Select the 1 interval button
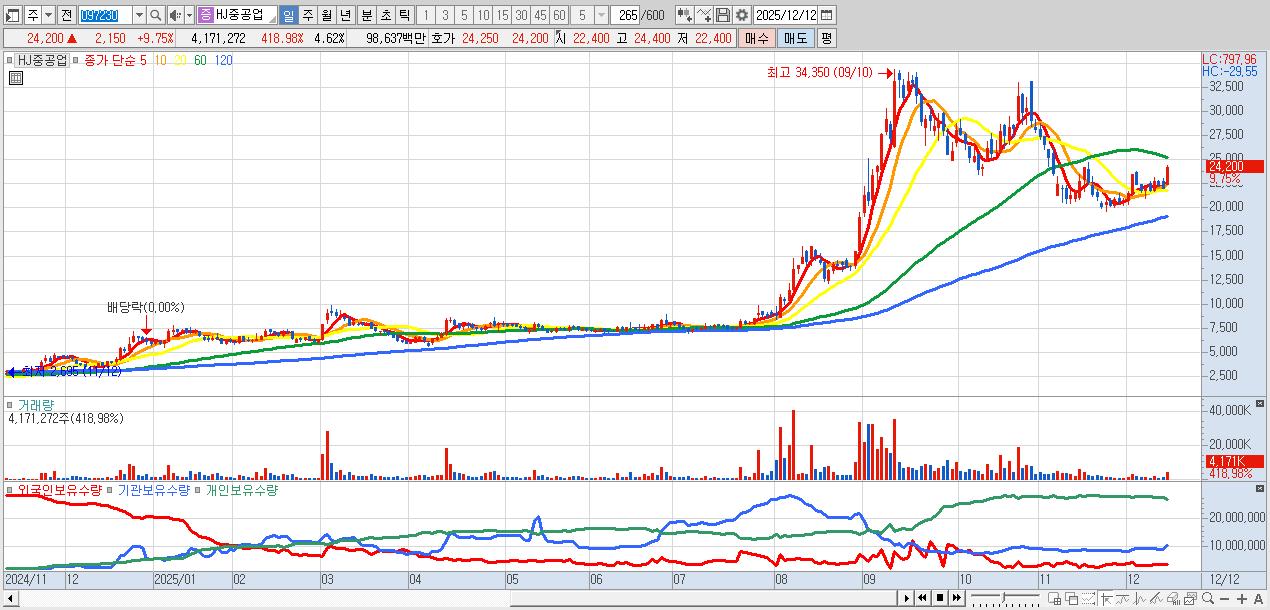The height and width of the screenshot is (610, 1270). tap(426, 15)
